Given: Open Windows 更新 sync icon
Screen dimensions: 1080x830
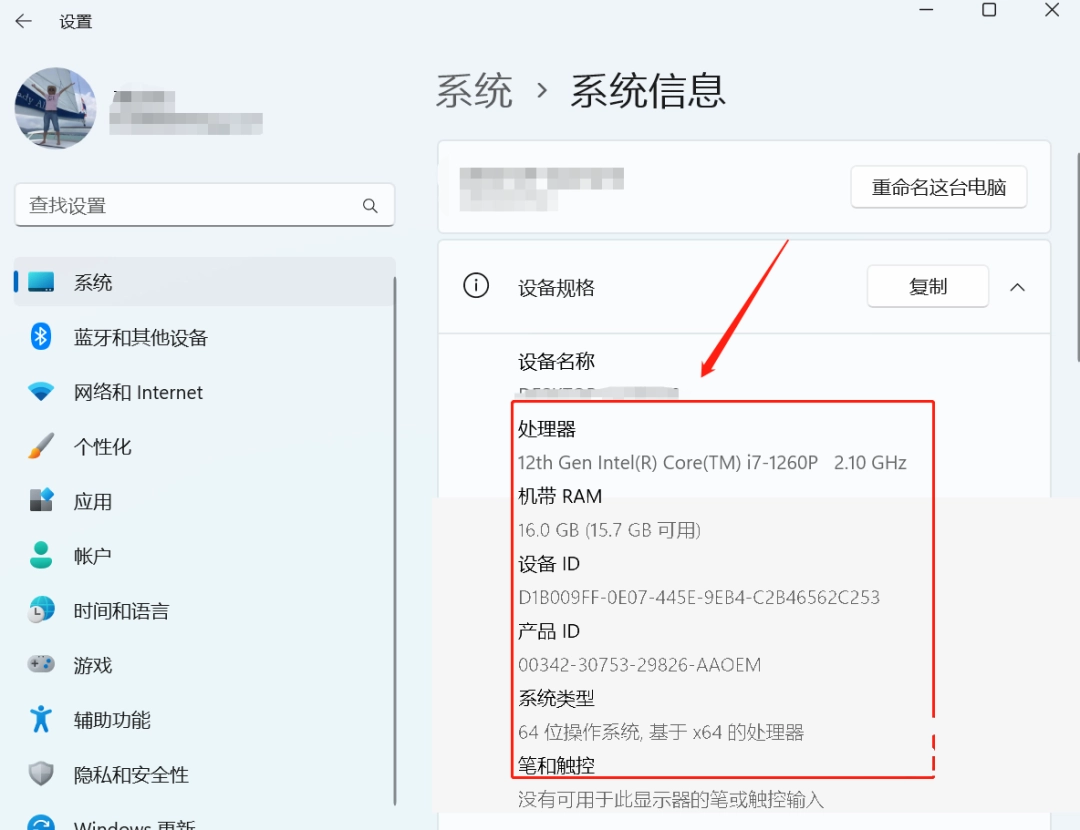Looking at the screenshot, I should click(x=41, y=824).
